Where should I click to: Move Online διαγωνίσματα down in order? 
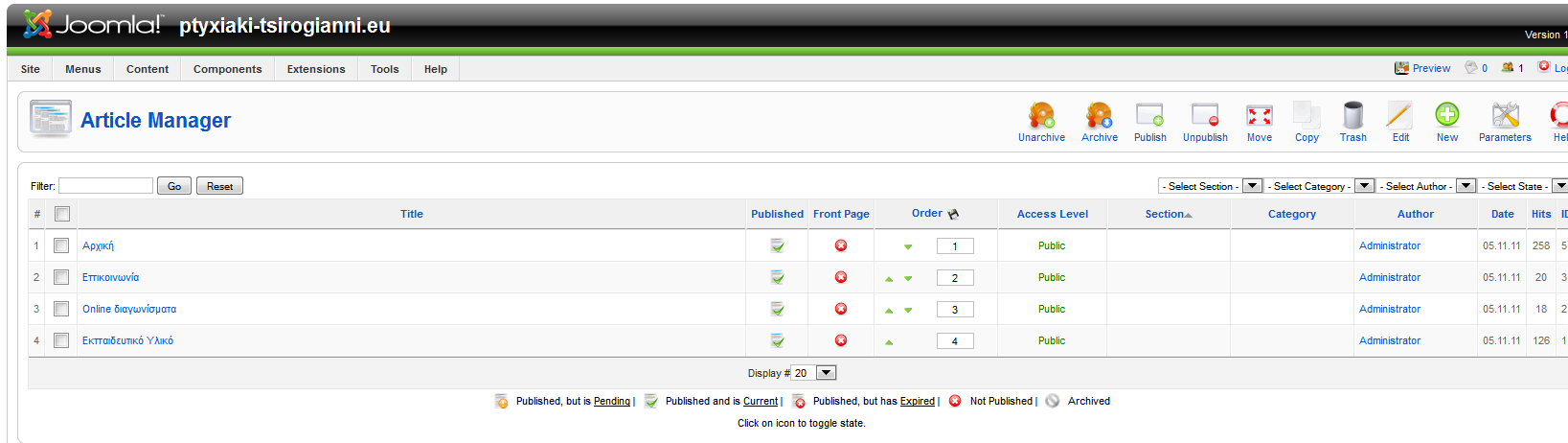point(908,310)
